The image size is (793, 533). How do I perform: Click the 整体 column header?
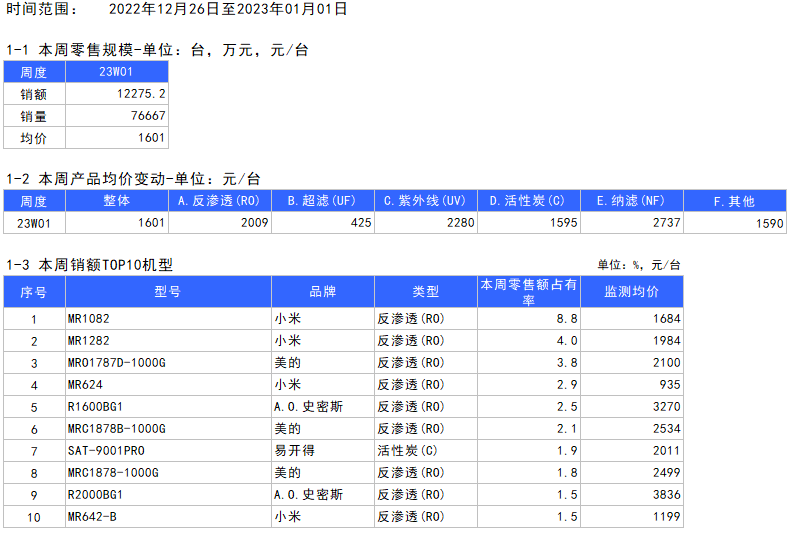coord(117,201)
